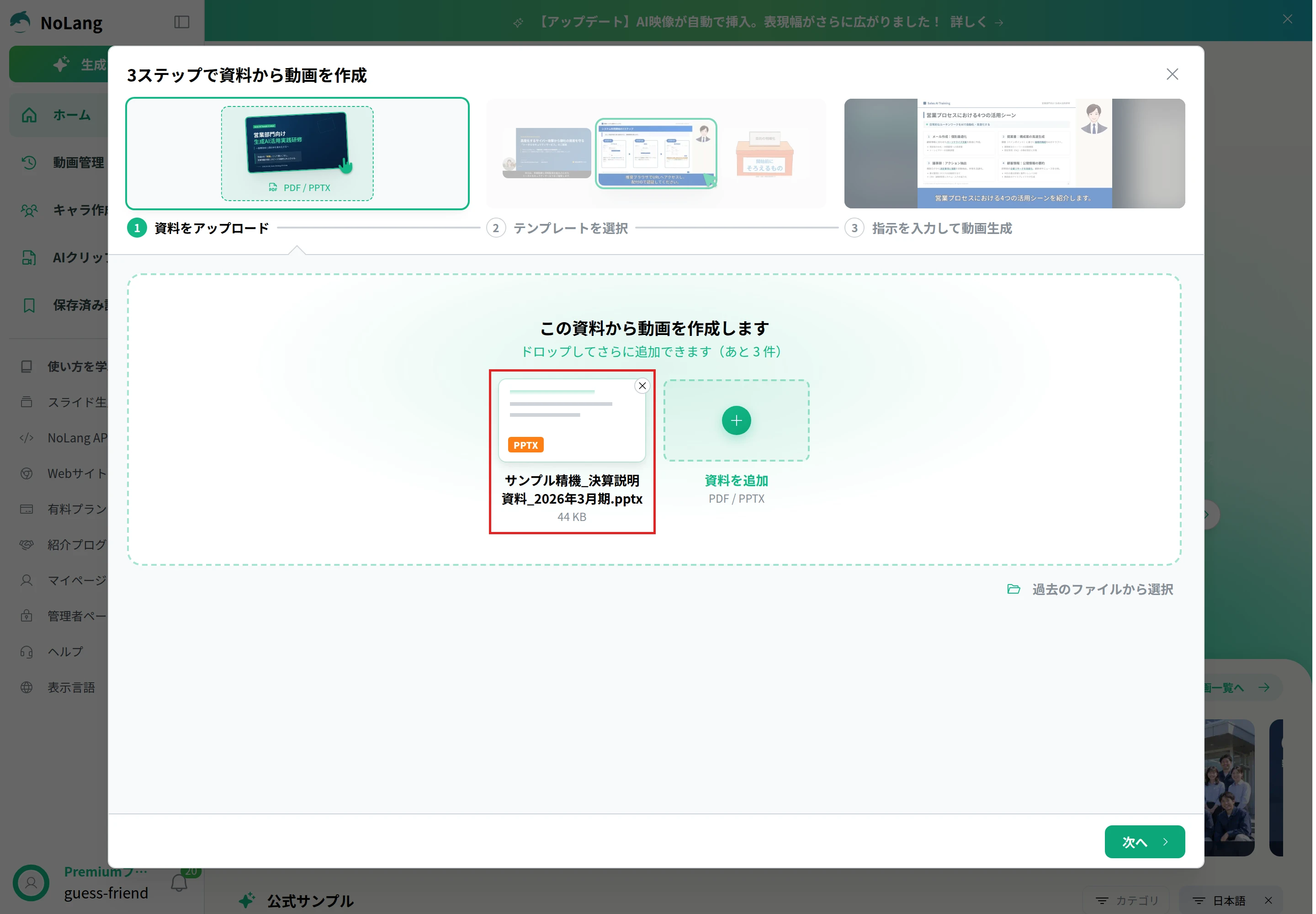Click the 資料を追加 label
This screenshot has height=914, width=1316.
pos(737,480)
